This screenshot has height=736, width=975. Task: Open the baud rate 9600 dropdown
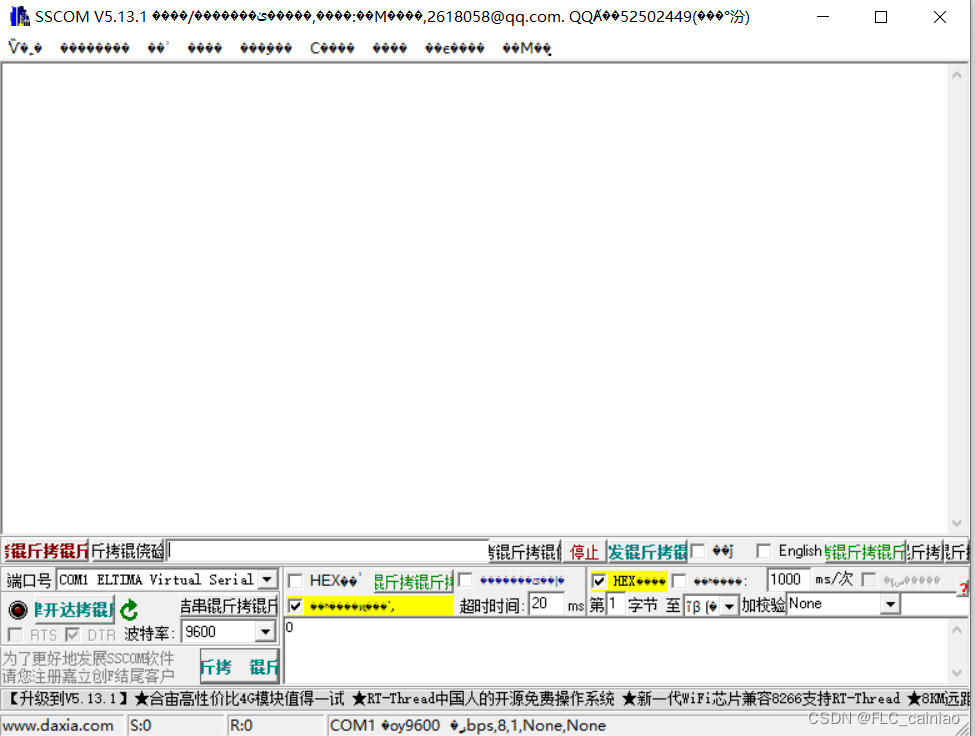point(268,631)
